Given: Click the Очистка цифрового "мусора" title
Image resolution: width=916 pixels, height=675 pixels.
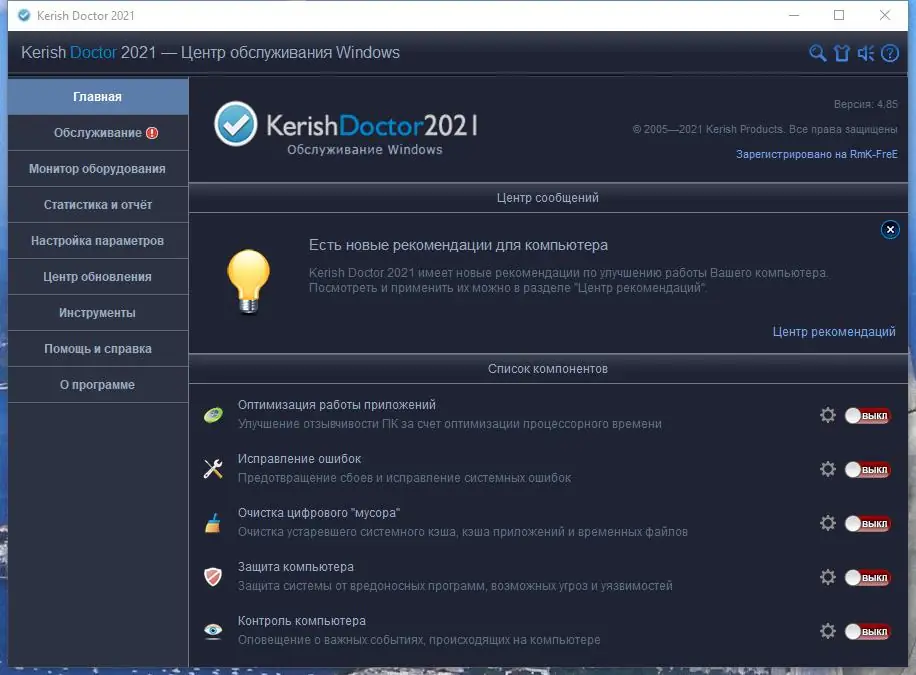Looking at the screenshot, I should [x=318, y=513].
